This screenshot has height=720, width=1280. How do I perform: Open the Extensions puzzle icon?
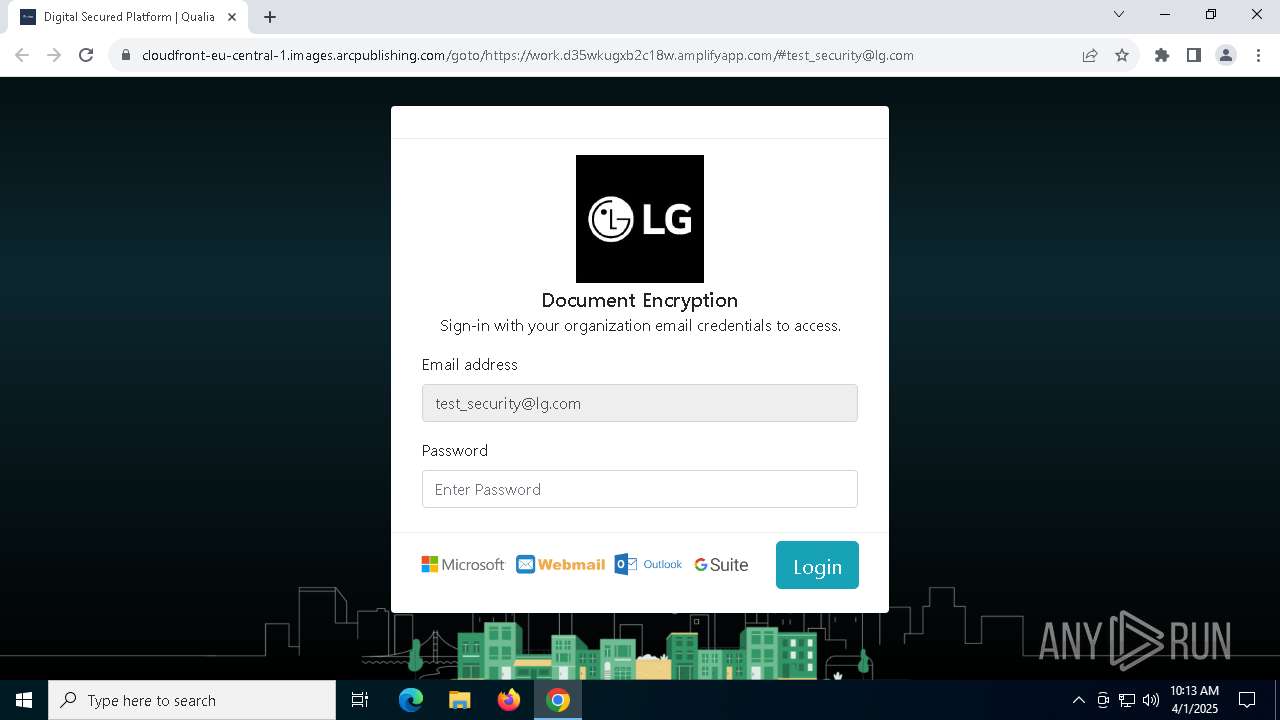pyautogui.click(x=1162, y=55)
